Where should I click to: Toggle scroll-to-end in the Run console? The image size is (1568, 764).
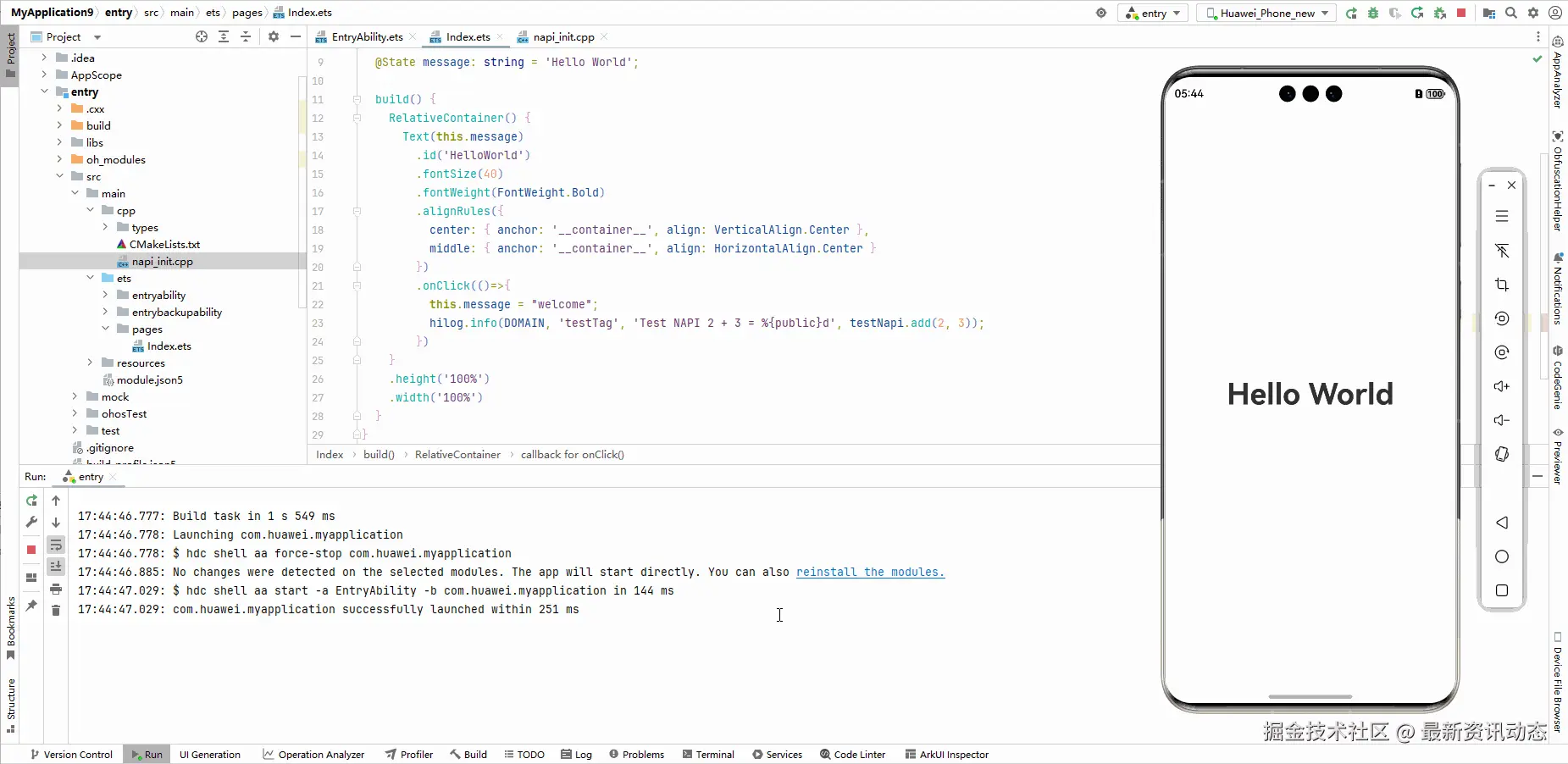[56, 567]
